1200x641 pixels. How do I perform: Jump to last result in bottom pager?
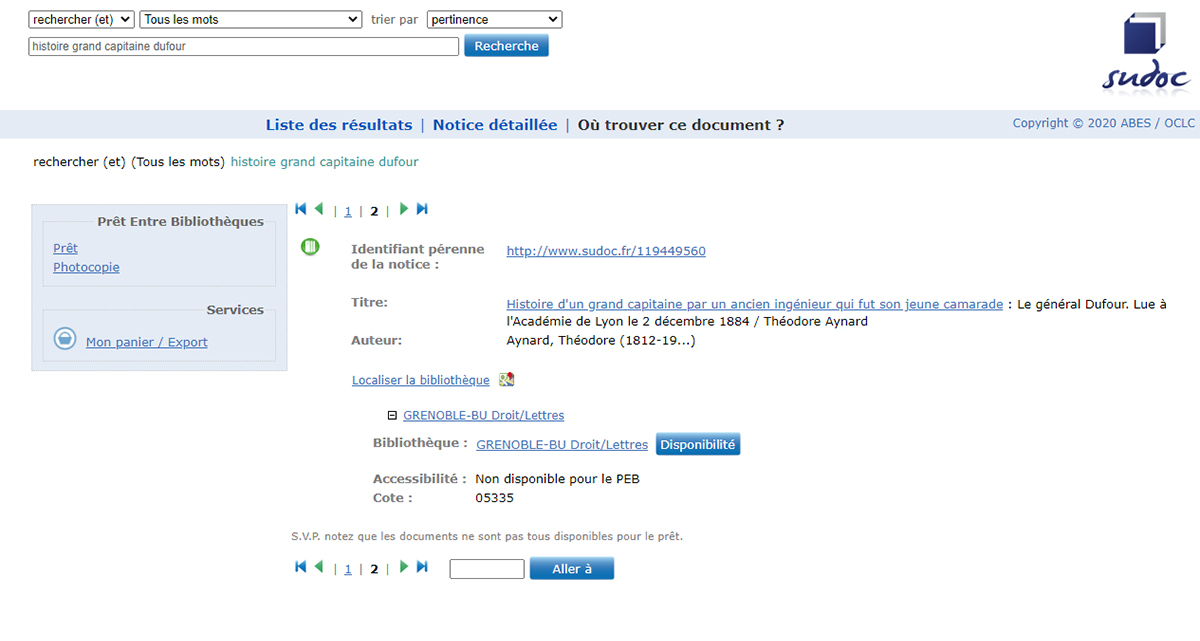click(x=422, y=567)
